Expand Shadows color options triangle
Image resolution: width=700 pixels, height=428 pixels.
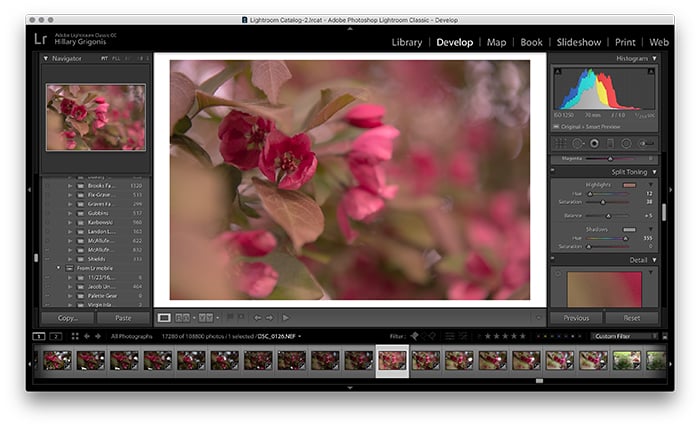(x=650, y=229)
